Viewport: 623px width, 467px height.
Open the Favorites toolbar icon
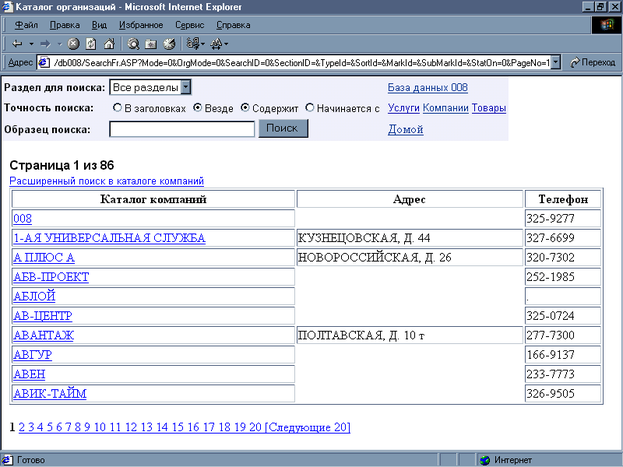tap(150, 44)
